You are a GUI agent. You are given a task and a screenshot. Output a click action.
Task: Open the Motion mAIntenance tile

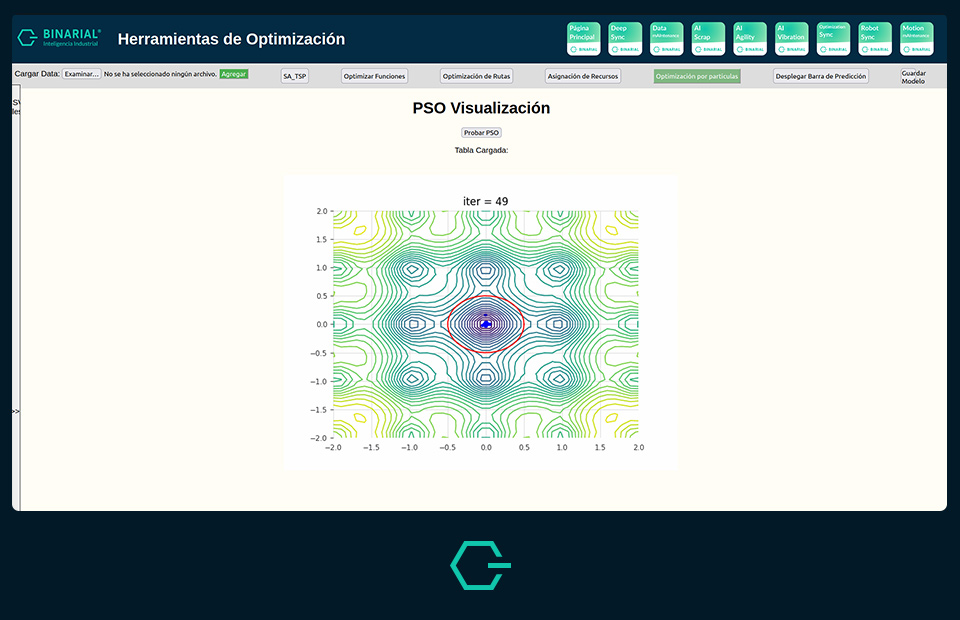(917, 38)
